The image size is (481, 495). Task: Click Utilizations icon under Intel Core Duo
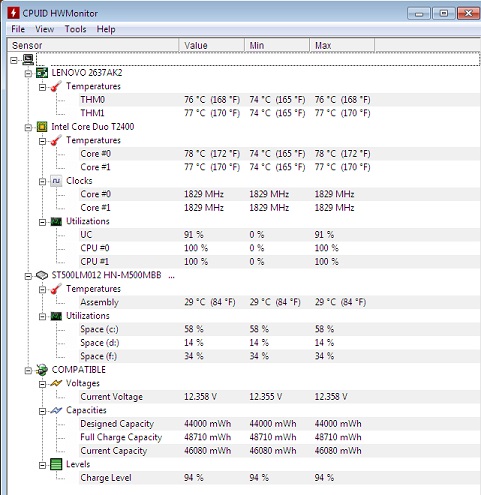(x=56, y=222)
